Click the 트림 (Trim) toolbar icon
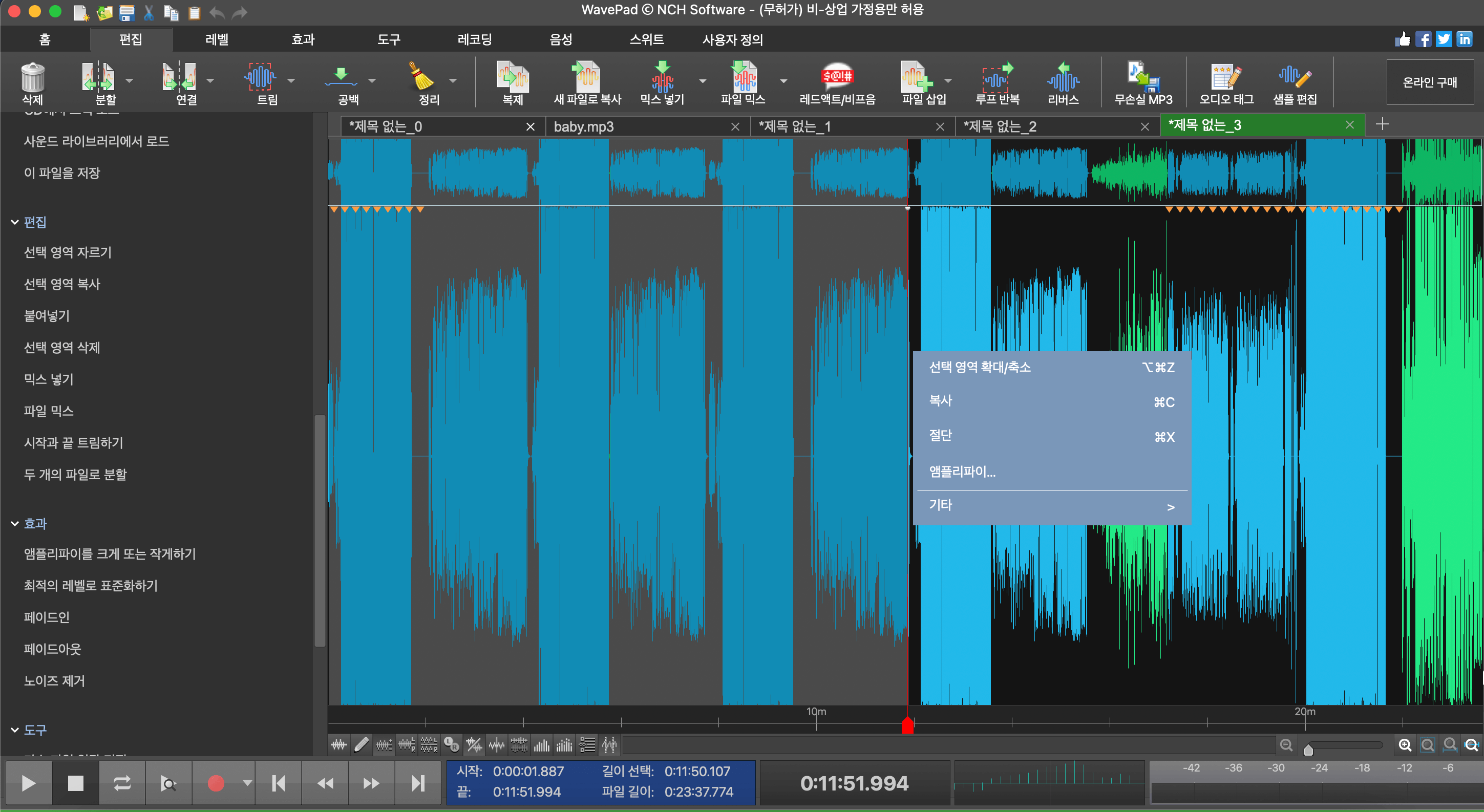This screenshot has height=812, width=1484. click(260, 78)
